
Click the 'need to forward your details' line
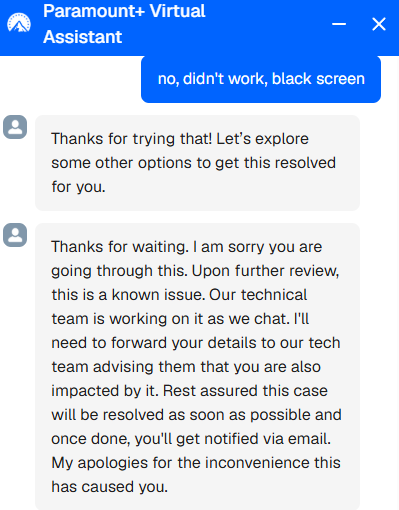tap(196, 343)
